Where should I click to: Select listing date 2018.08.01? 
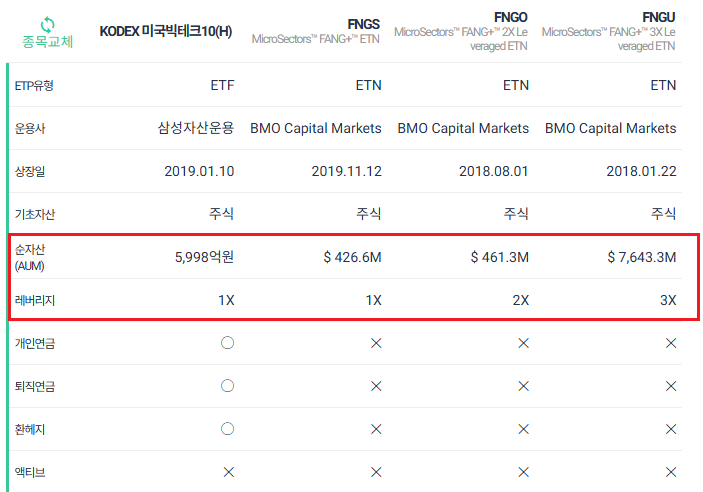[494, 171]
